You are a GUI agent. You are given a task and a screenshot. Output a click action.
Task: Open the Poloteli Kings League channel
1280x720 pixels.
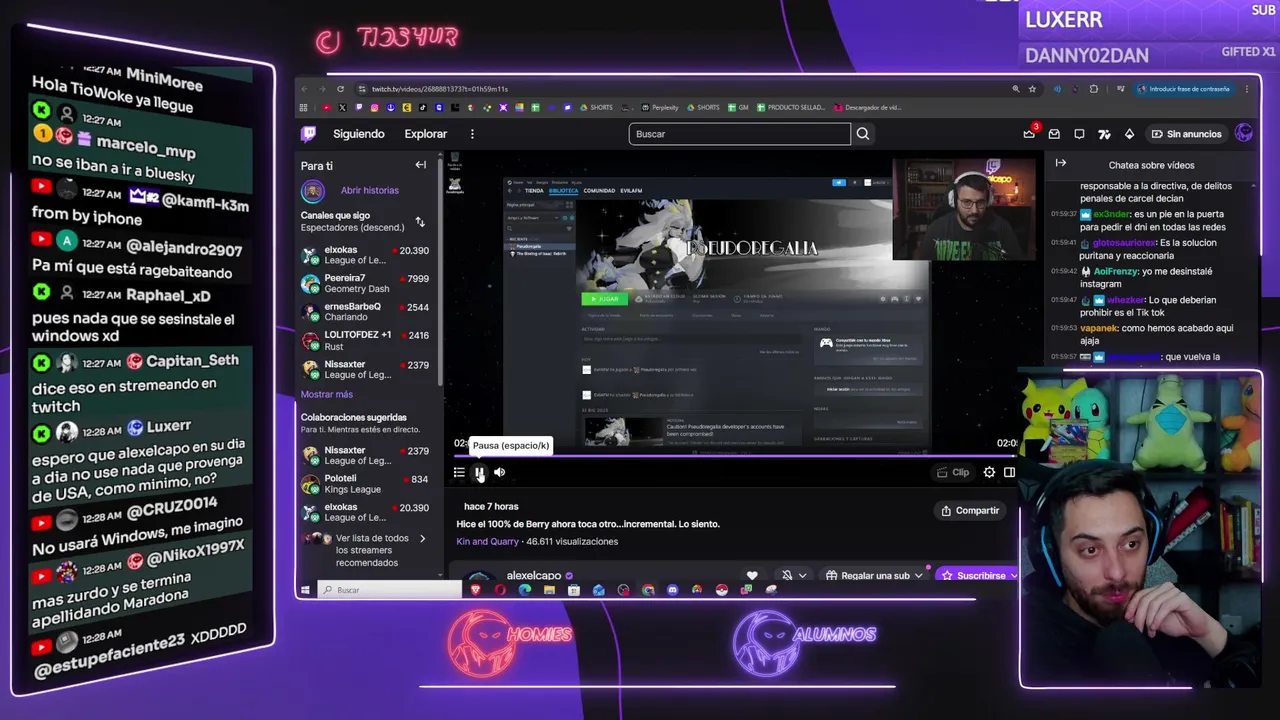pyautogui.click(x=365, y=484)
